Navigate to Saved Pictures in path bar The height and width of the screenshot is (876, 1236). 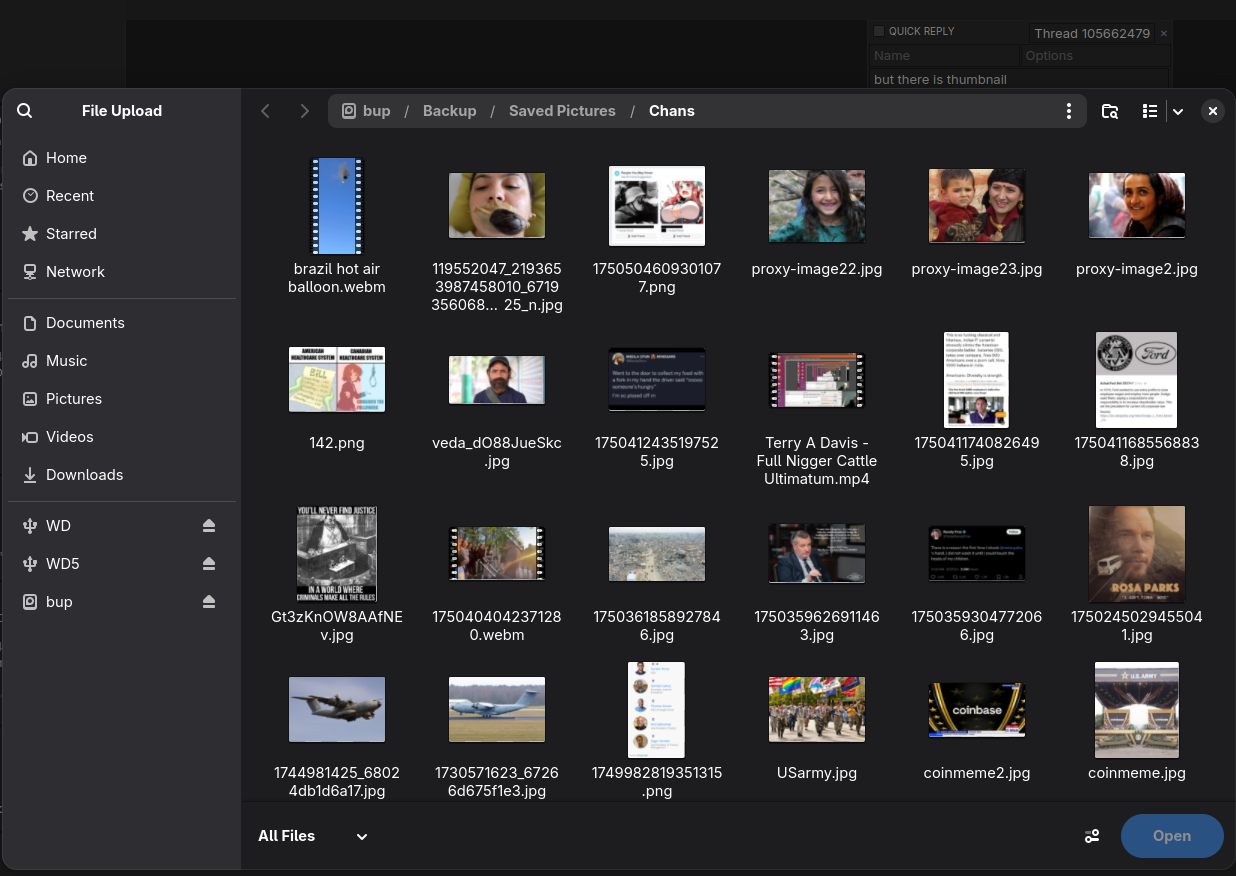coord(562,111)
